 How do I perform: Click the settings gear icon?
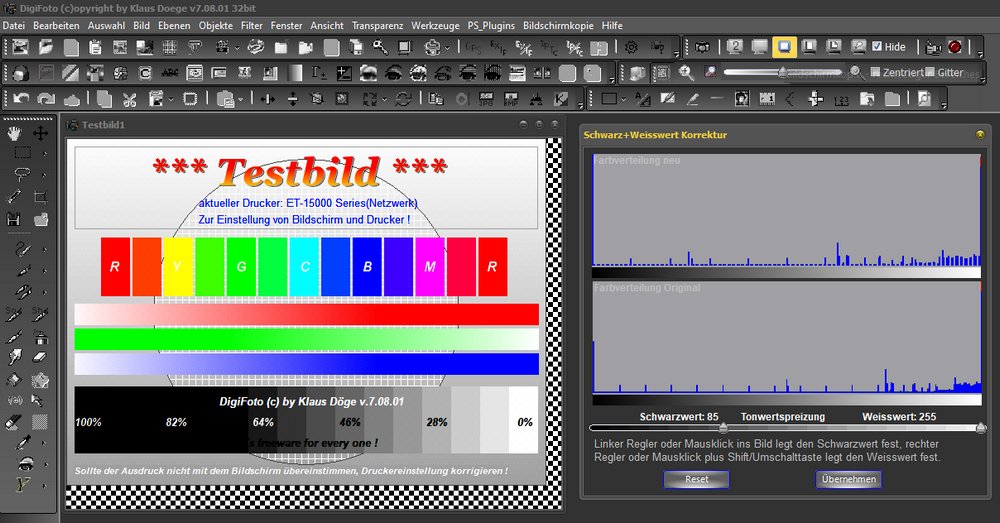(x=631, y=47)
